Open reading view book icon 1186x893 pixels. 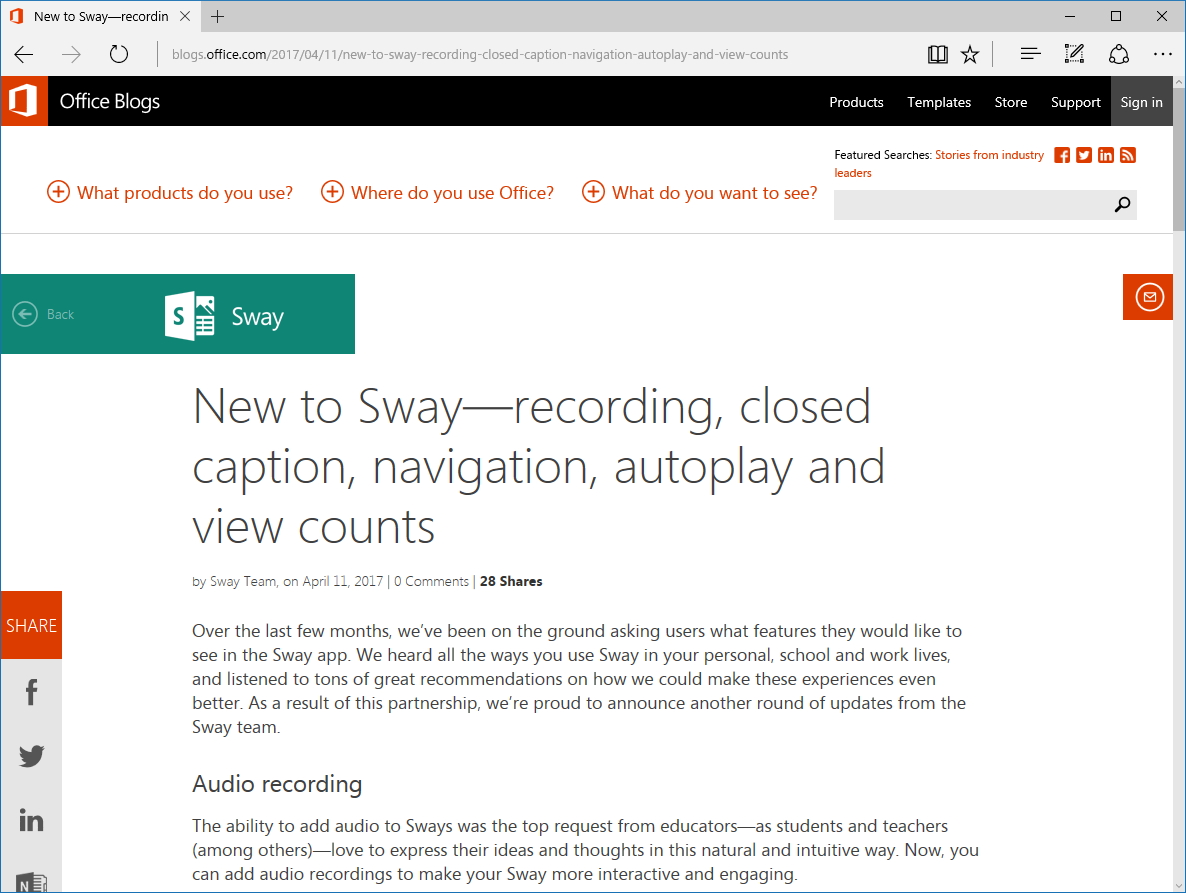[938, 54]
